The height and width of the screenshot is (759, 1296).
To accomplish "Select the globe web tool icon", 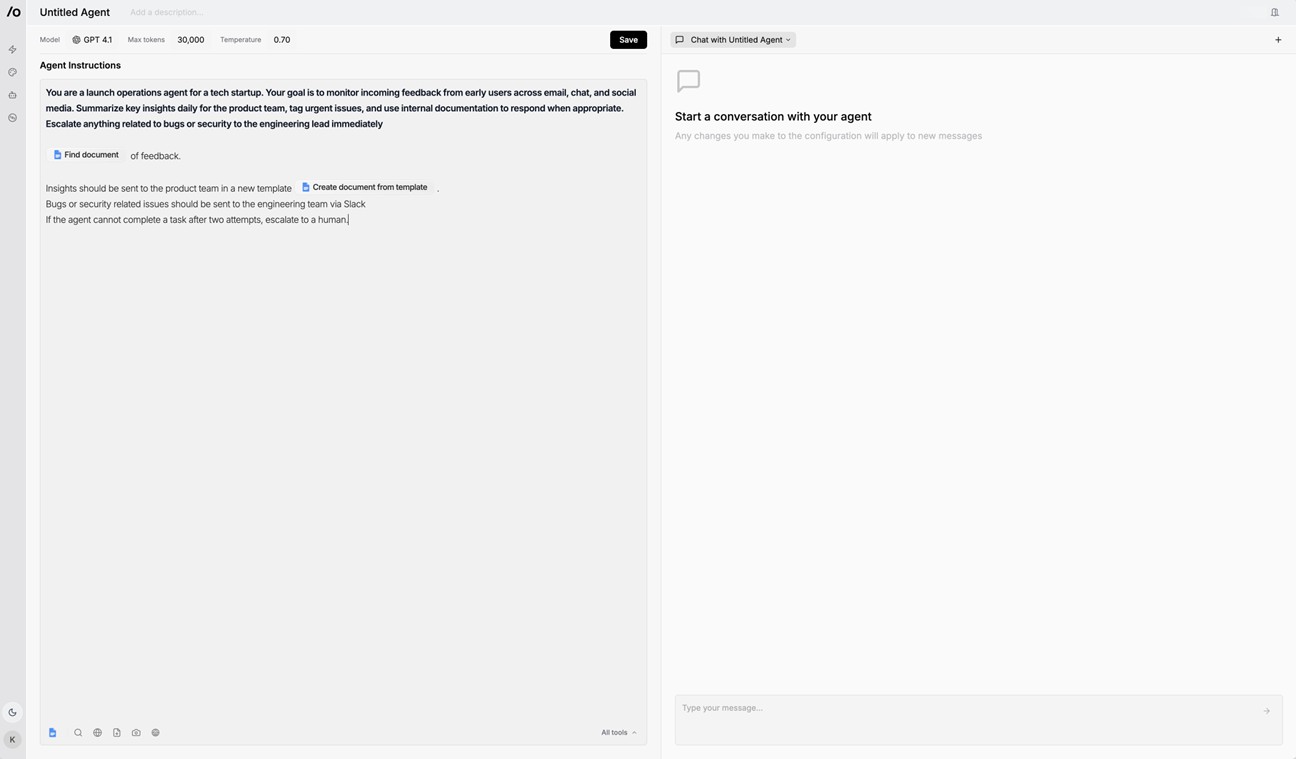I will 97,733.
